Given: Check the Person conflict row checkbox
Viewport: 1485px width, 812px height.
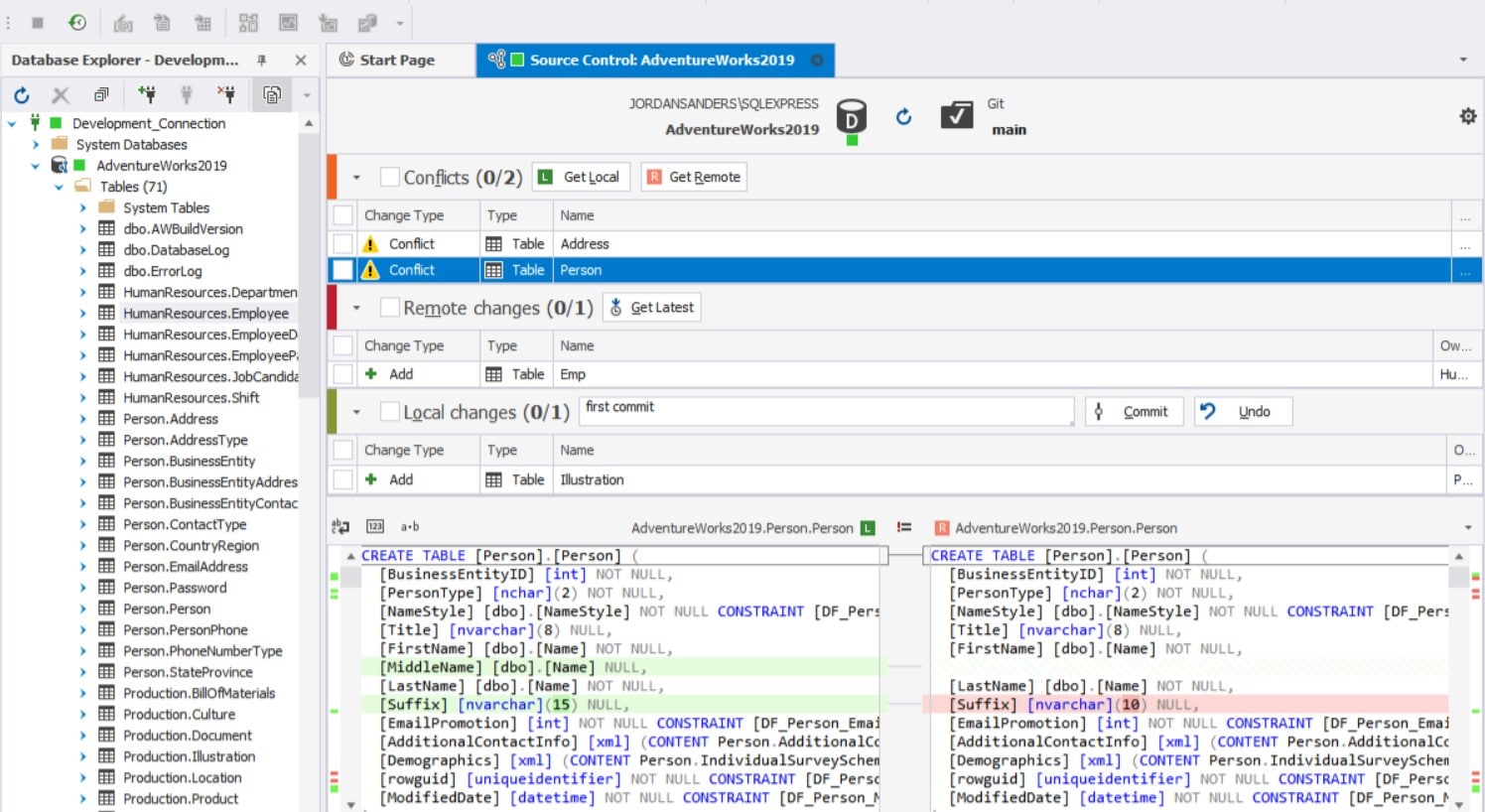Looking at the screenshot, I should click(342, 270).
